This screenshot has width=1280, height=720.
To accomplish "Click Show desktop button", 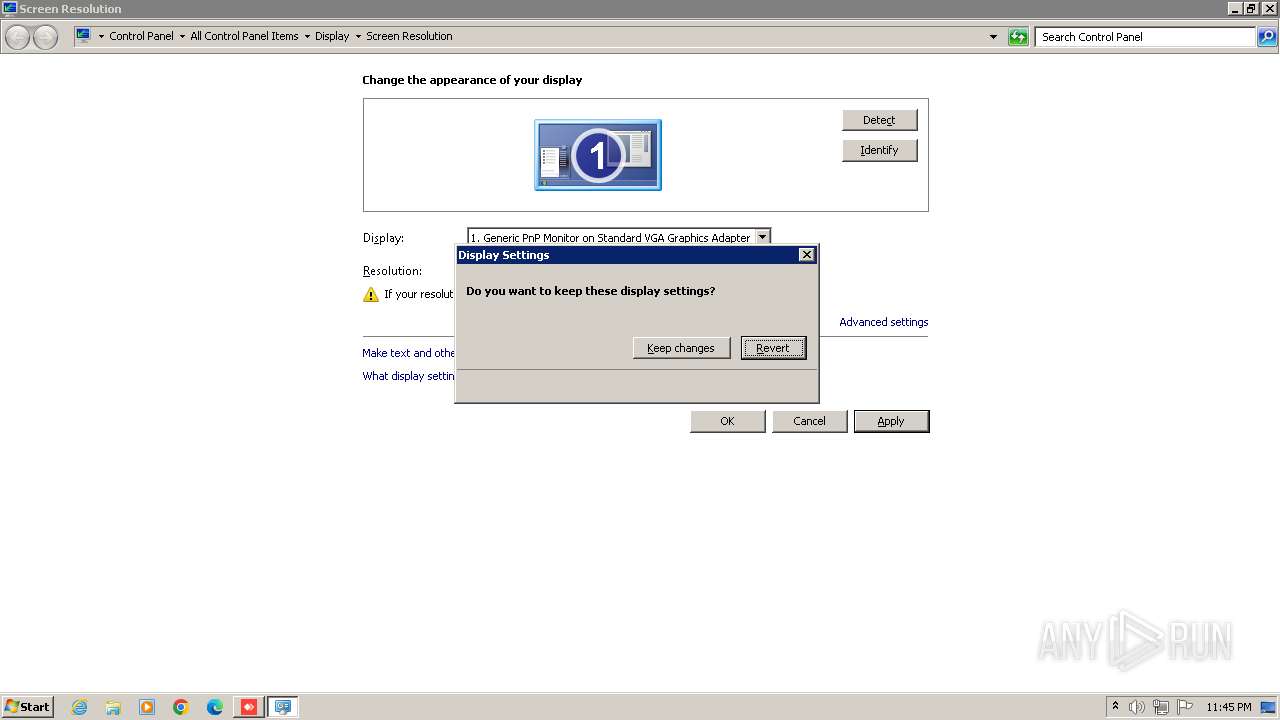I will 1269,707.
